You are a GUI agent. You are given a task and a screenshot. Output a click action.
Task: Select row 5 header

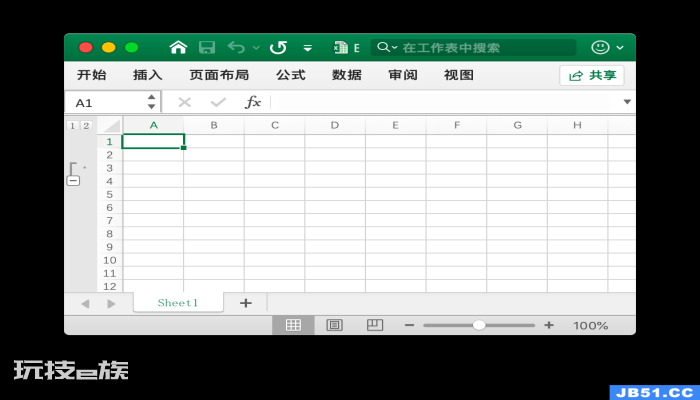pos(109,194)
